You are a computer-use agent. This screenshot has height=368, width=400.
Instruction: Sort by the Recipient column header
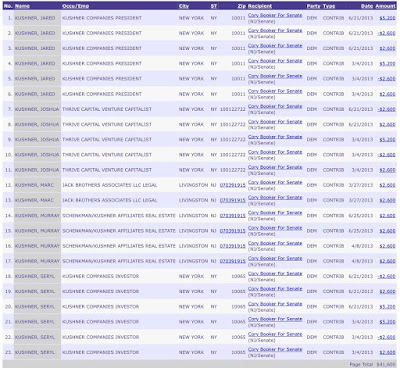(260, 6)
